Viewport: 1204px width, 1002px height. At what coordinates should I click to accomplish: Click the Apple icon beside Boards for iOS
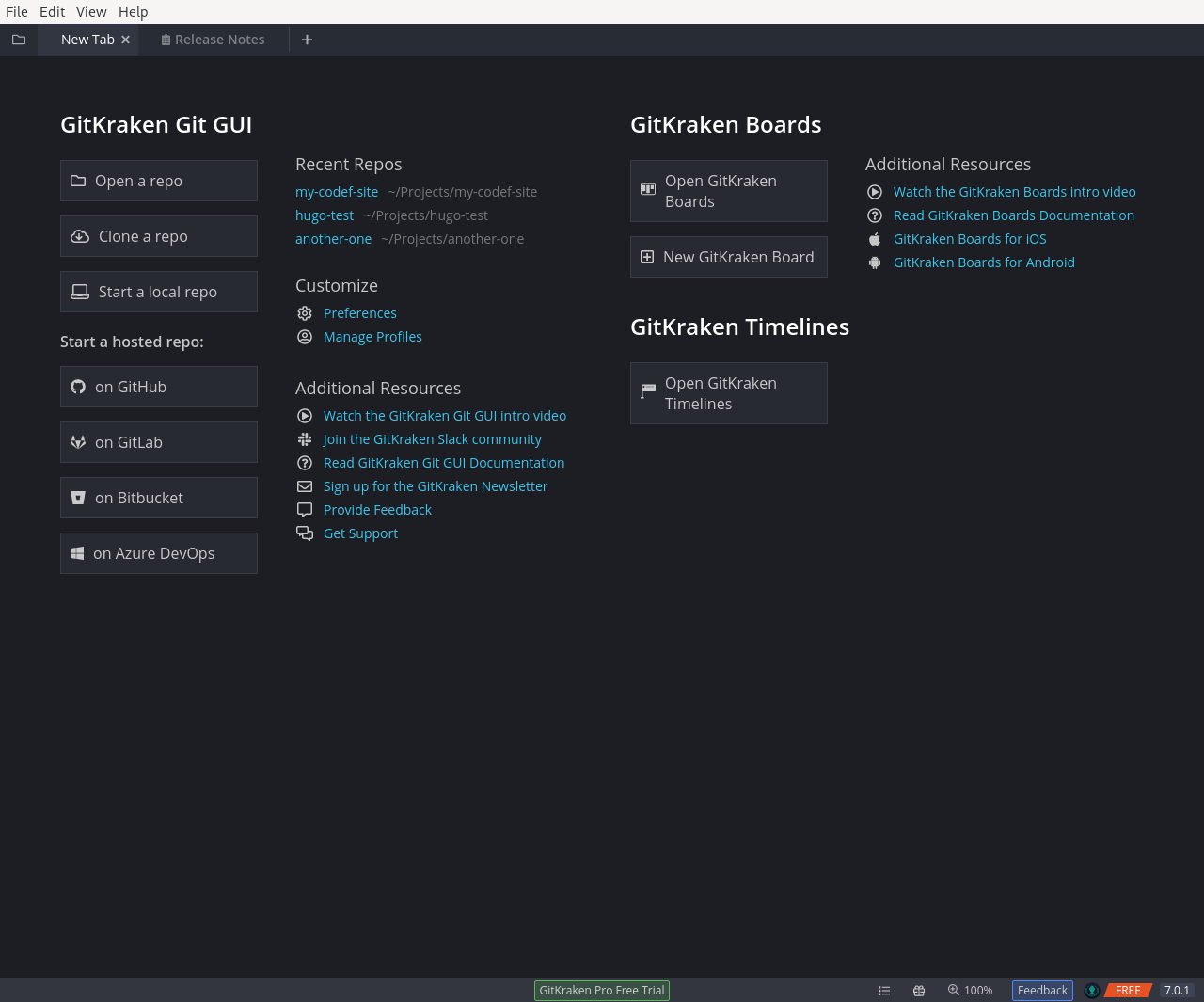click(875, 239)
